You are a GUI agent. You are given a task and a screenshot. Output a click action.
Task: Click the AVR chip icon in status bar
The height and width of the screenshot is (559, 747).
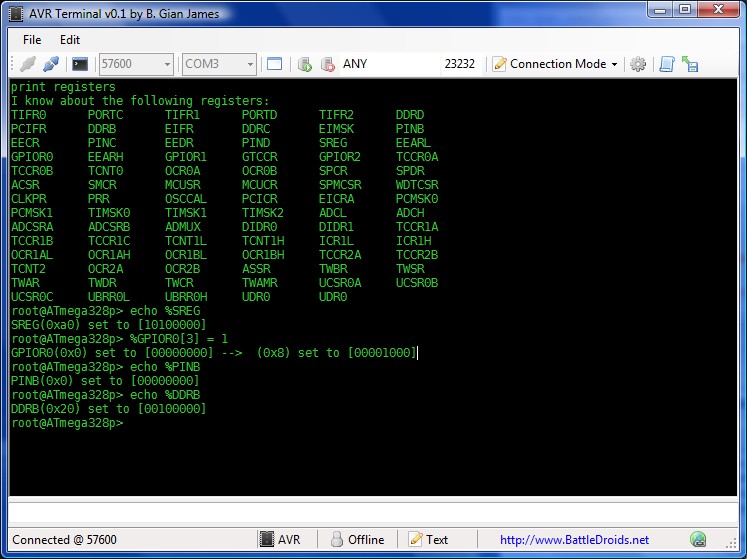[266, 539]
